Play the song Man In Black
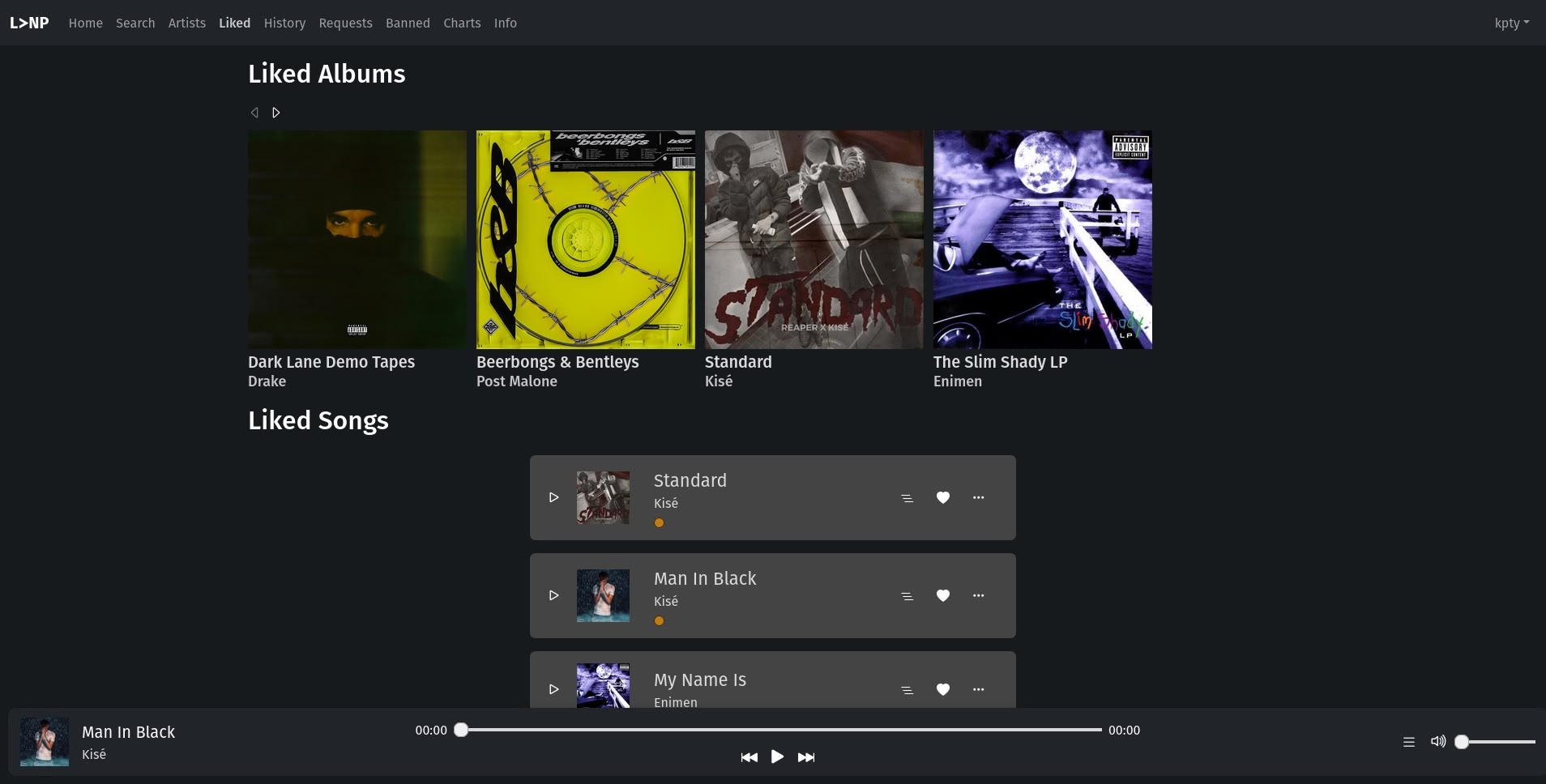Image resolution: width=1546 pixels, height=784 pixels. coord(554,595)
